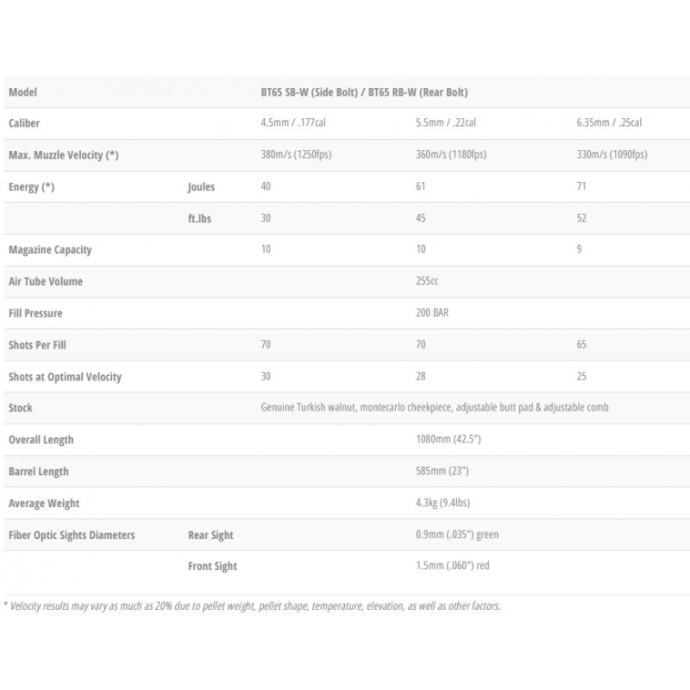This screenshot has width=690, height=690.
Task: Select the 6.35mm / .25cal caliber cell
Action: tap(609, 123)
